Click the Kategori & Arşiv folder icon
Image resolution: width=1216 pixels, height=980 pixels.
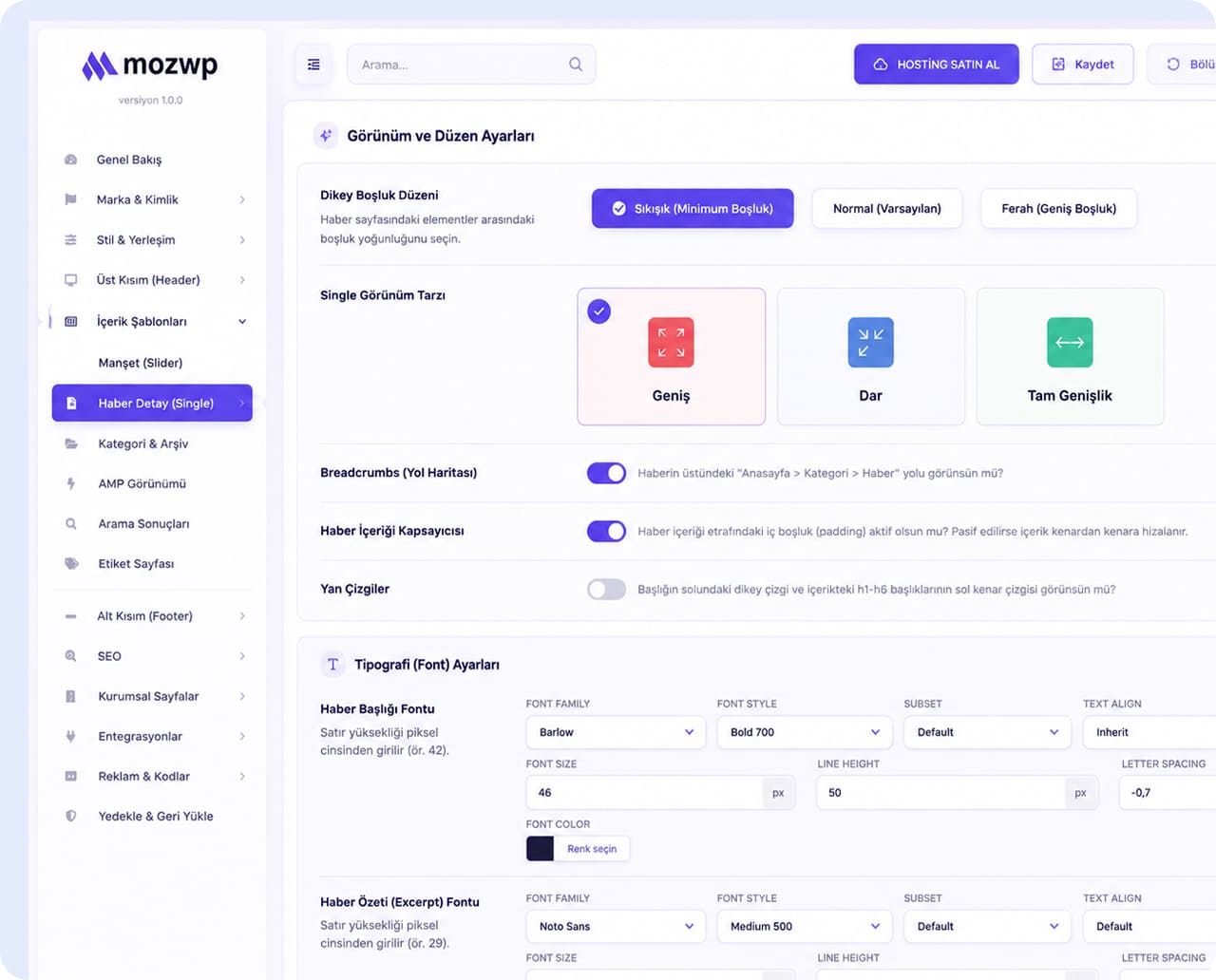[x=71, y=443]
